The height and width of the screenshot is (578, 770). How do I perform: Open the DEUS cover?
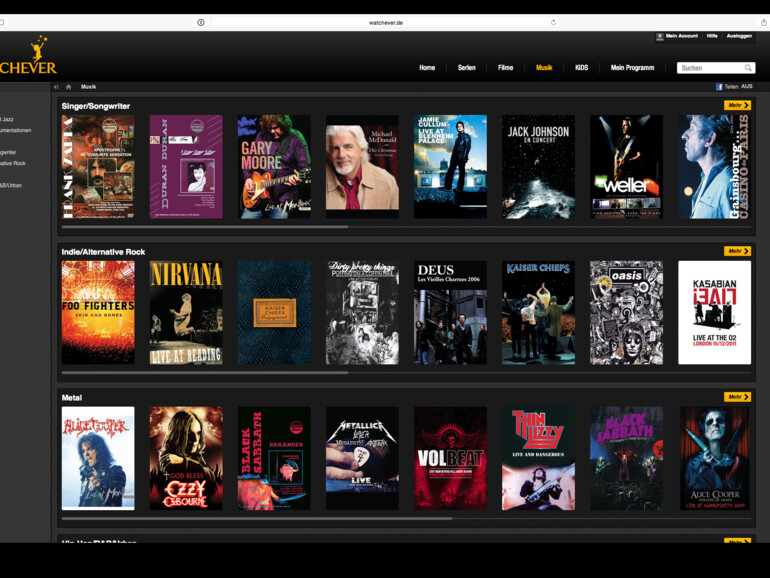pyautogui.click(x=450, y=313)
